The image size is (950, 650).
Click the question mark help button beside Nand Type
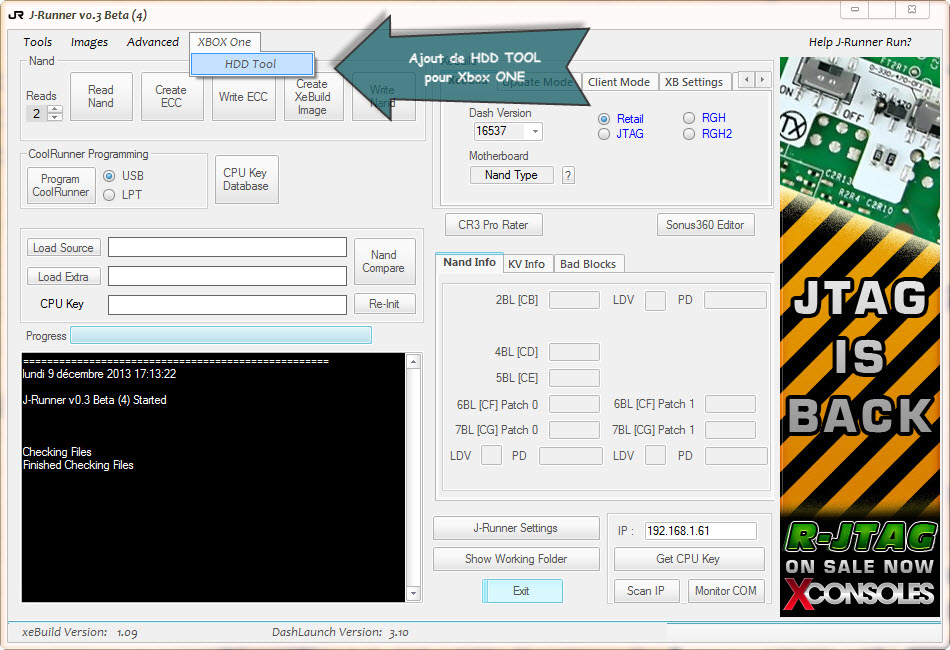tap(568, 176)
